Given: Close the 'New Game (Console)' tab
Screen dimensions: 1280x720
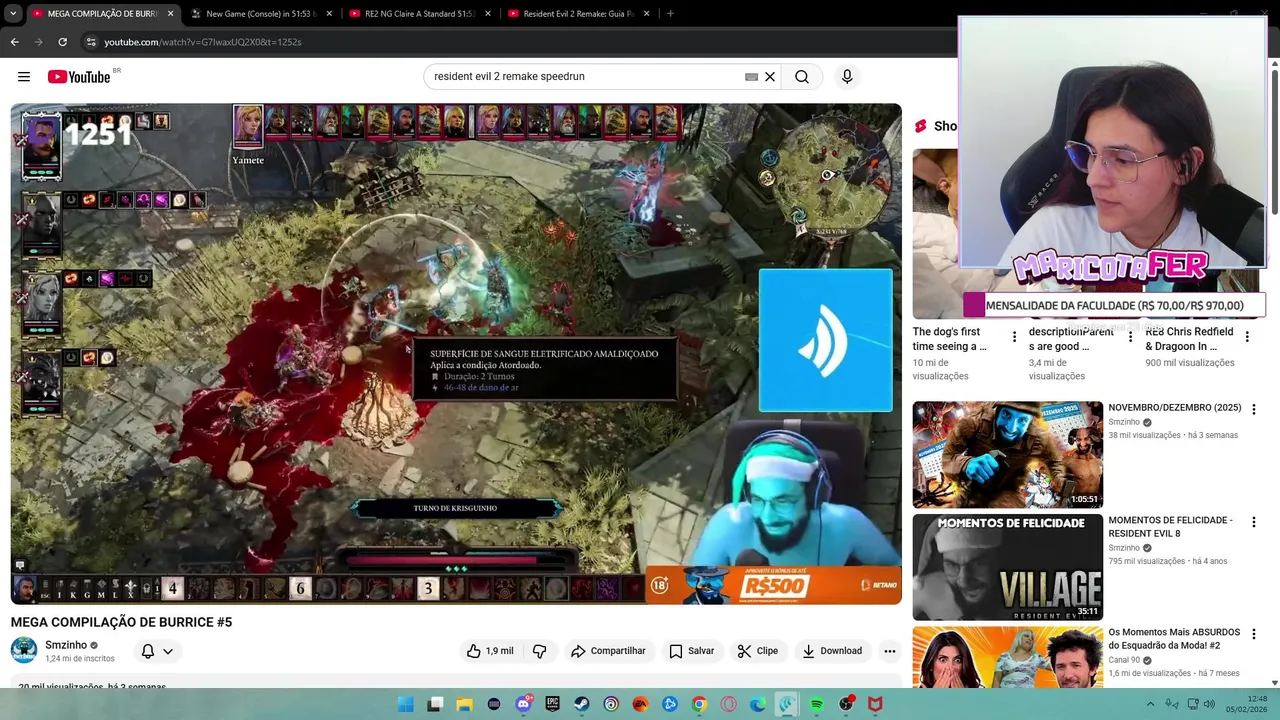Looking at the screenshot, I should 329,14.
